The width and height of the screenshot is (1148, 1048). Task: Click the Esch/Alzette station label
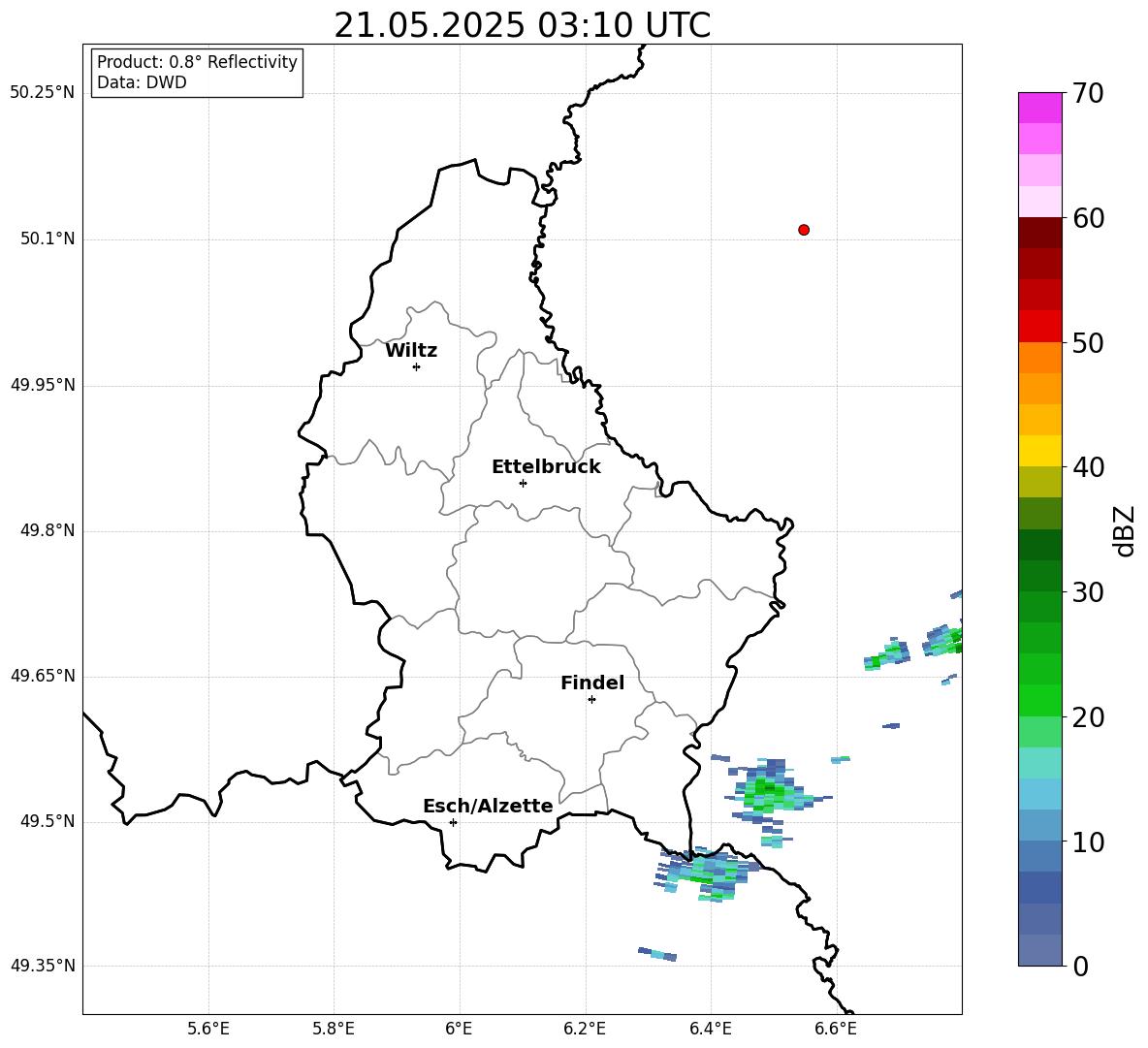(488, 806)
